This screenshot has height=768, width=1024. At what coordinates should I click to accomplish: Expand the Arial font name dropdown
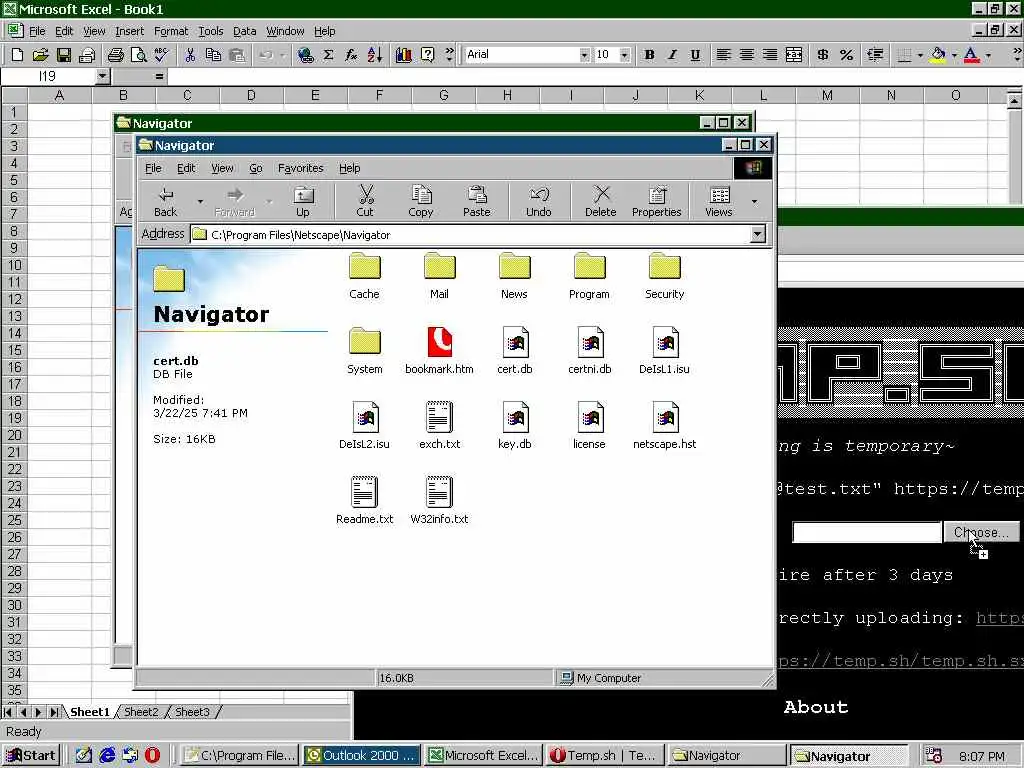[x=584, y=56]
